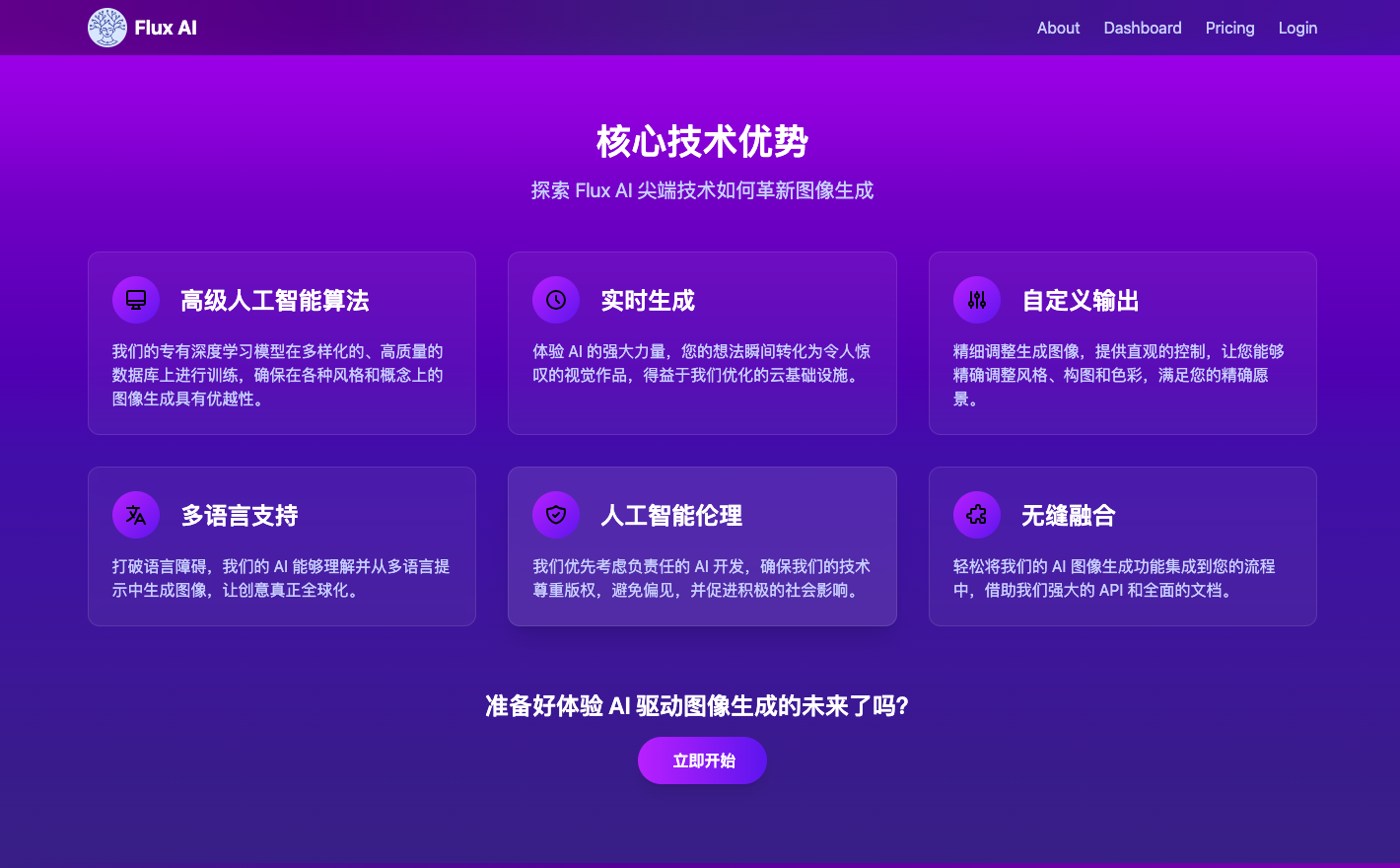
Task: Open the Pricing page link
Action: (x=1229, y=28)
